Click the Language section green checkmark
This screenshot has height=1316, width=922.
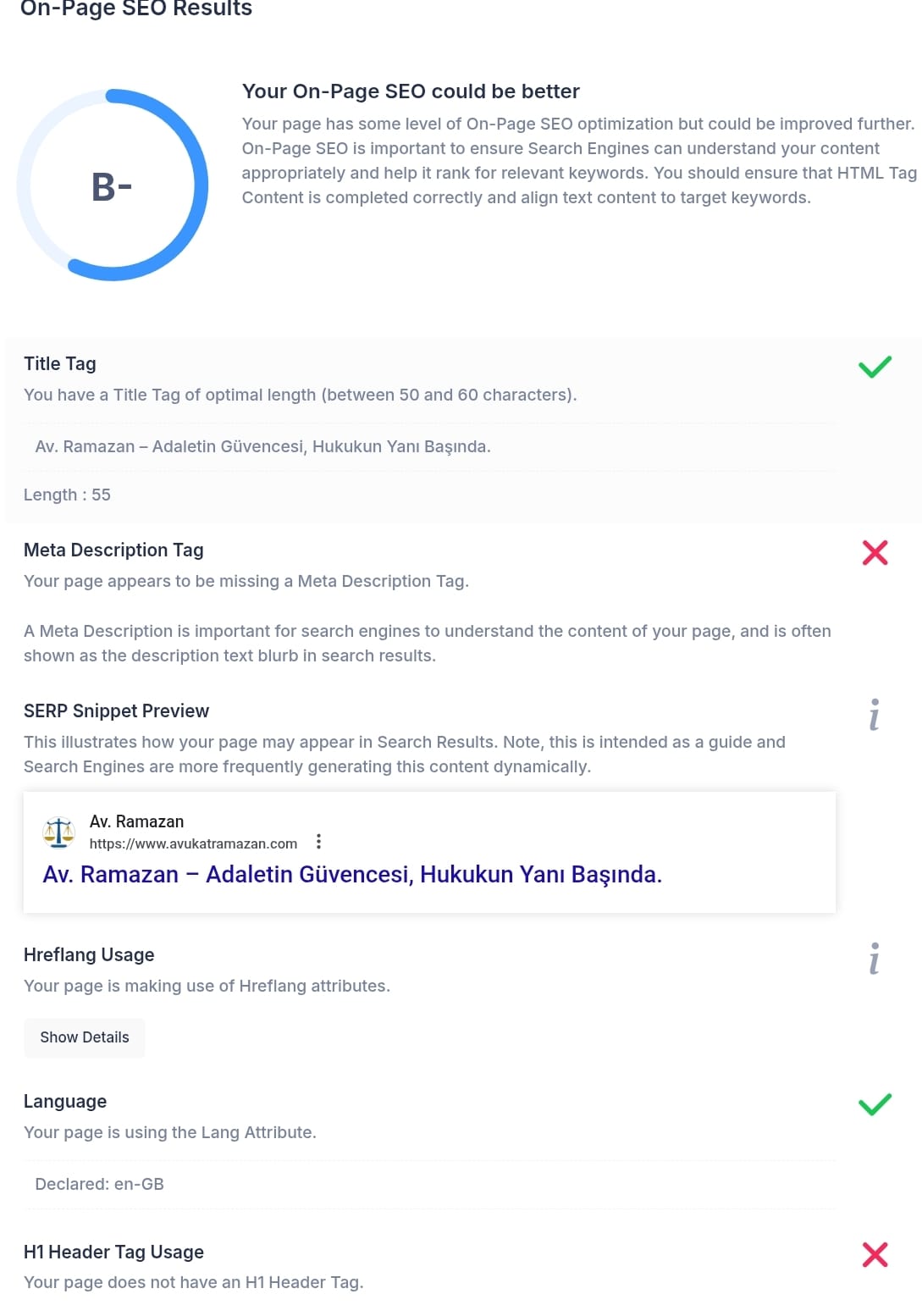(x=875, y=1104)
